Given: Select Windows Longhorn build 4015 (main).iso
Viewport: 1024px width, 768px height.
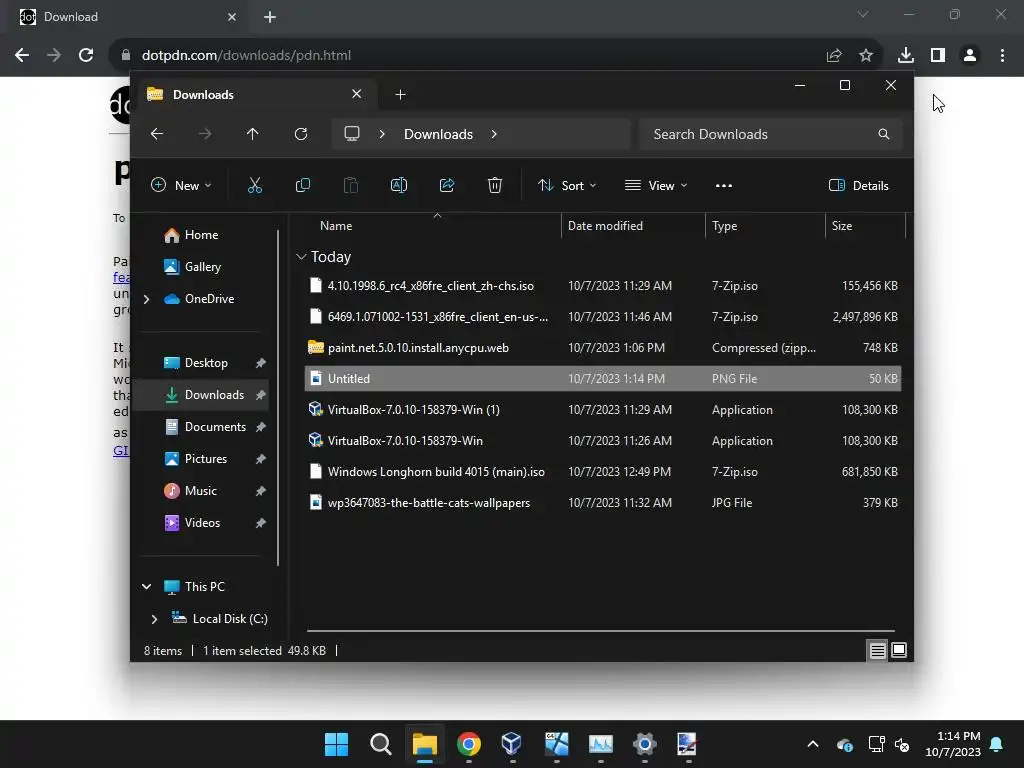Looking at the screenshot, I should [x=603, y=472].
